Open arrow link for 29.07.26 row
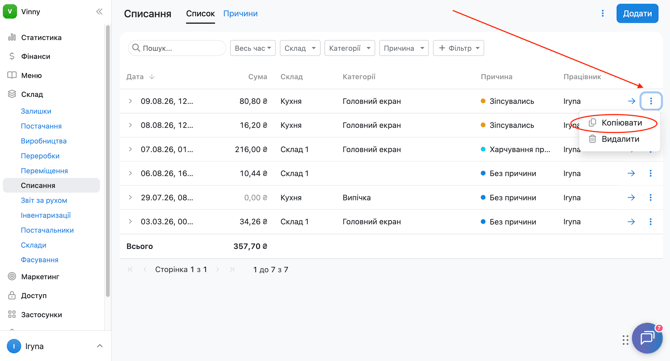The height and width of the screenshot is (361, 670). click(631, 198)
